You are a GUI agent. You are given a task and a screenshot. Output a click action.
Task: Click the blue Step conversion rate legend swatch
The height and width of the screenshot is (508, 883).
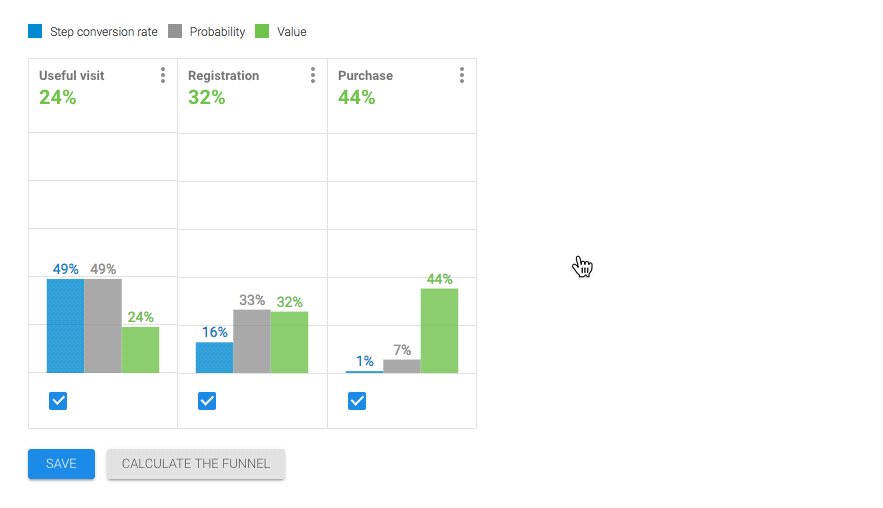[35, 31]
